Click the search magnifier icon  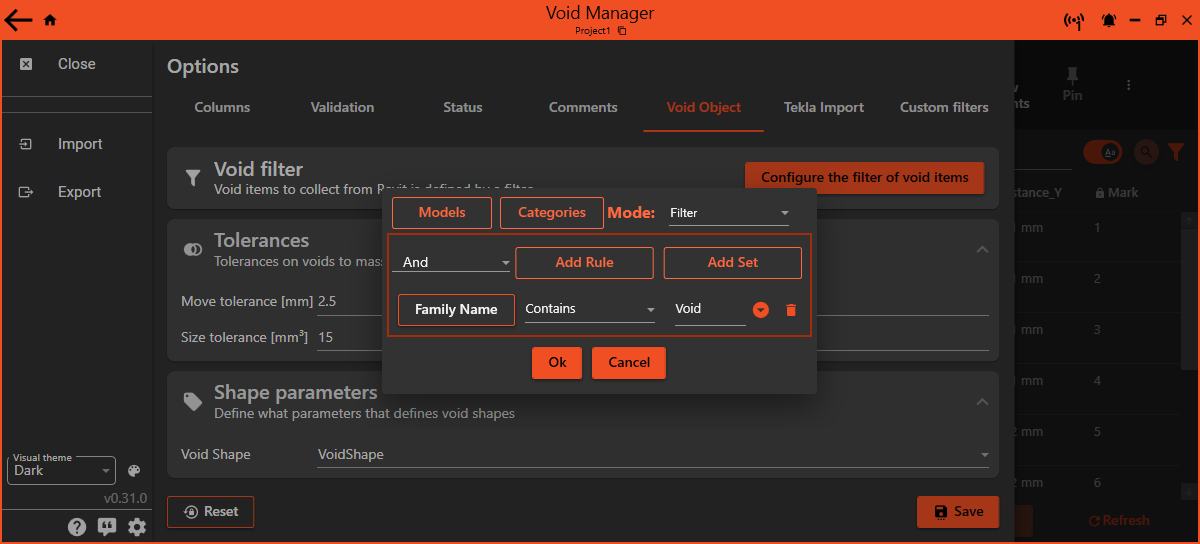(1146, 152)
